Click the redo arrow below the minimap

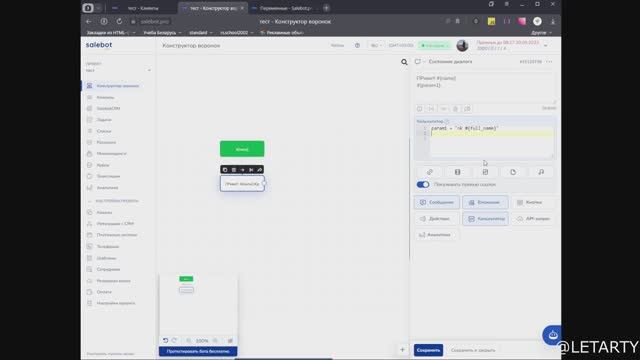click(x=174, y=340)
